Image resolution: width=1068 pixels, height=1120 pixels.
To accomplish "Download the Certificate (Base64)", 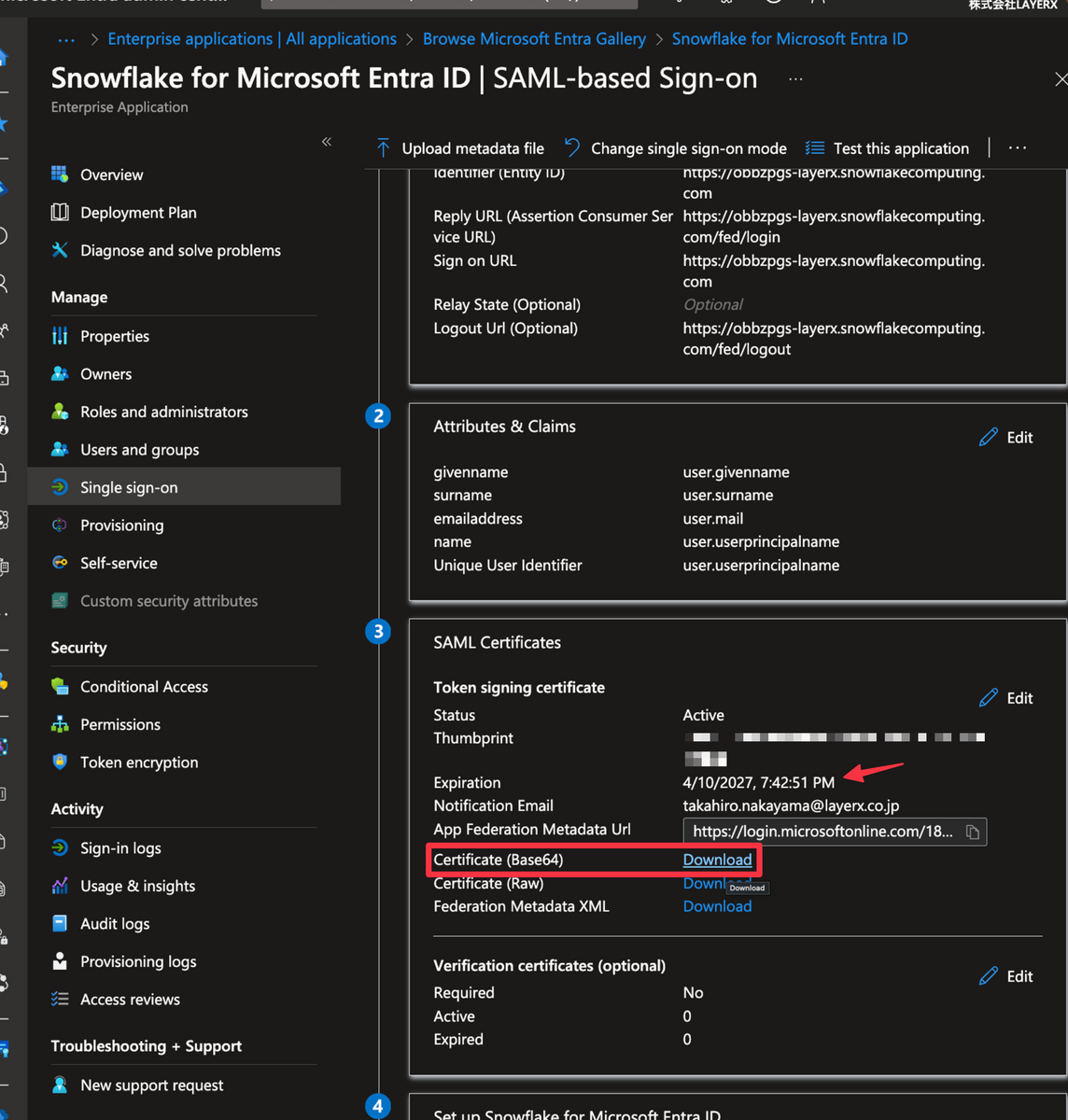I will point(717,860).
